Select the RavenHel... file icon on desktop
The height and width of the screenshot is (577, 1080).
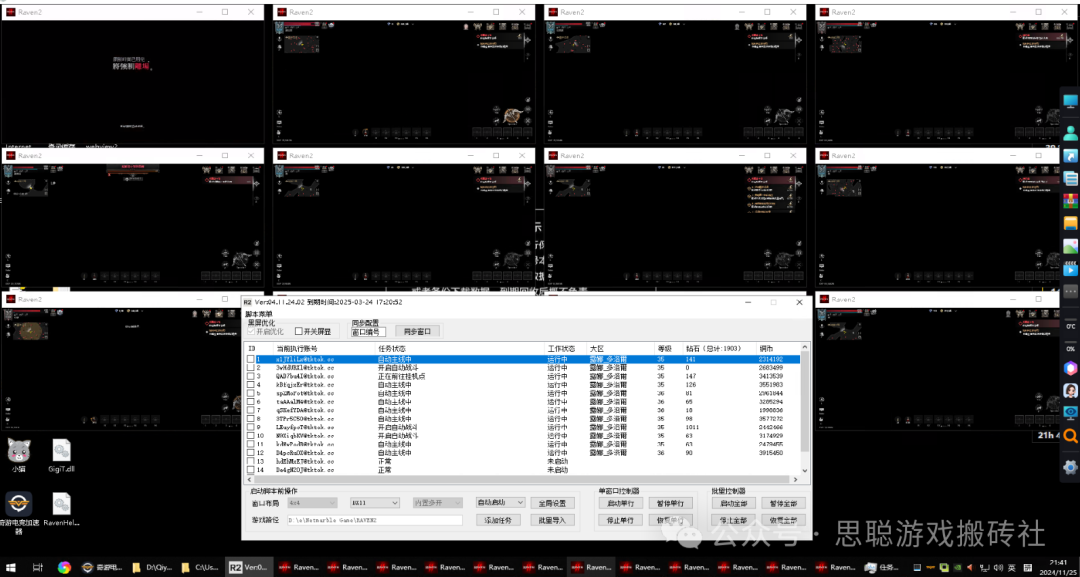(x=61, y=505)
